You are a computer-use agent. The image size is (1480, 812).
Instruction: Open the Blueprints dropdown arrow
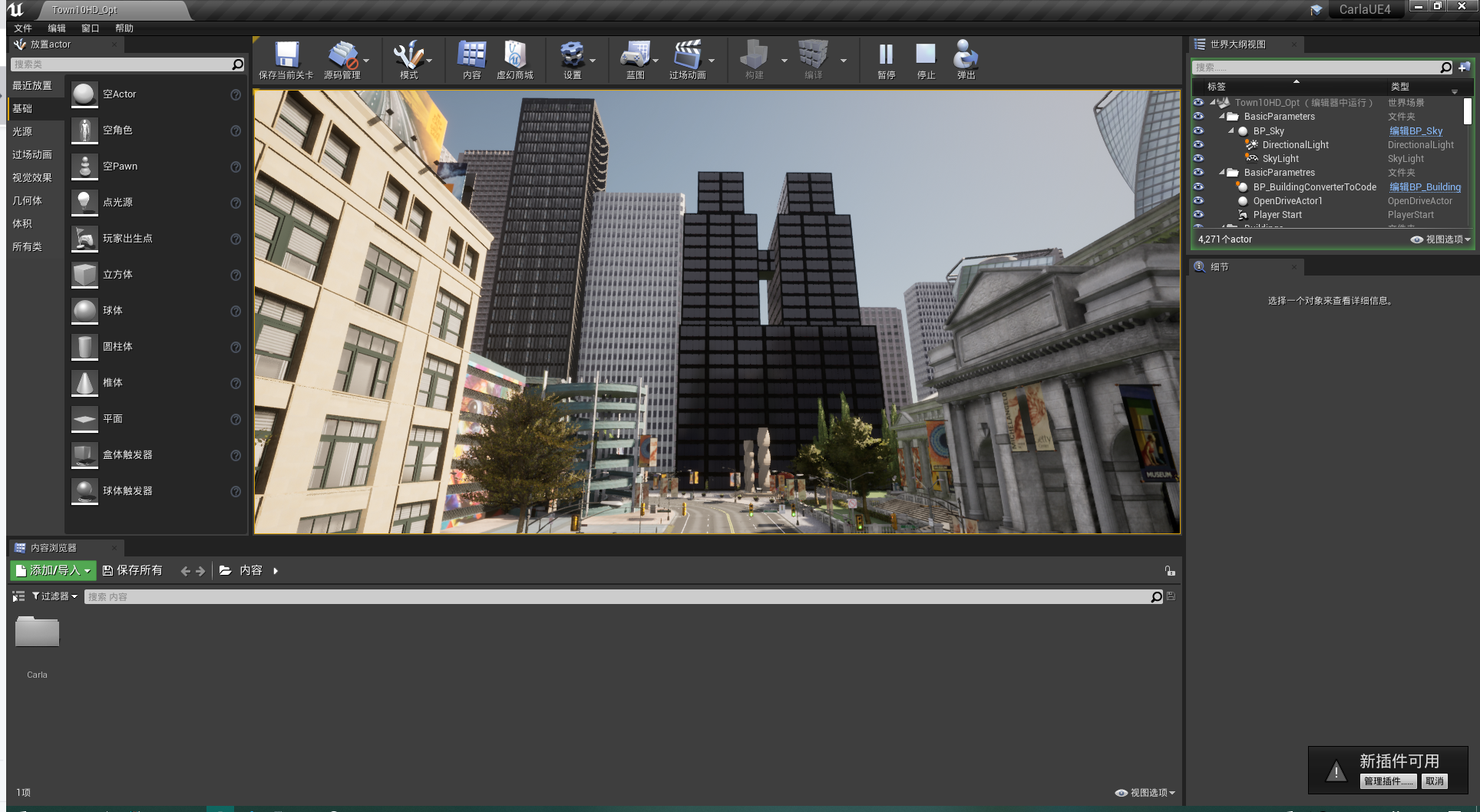tap(656, 61)
